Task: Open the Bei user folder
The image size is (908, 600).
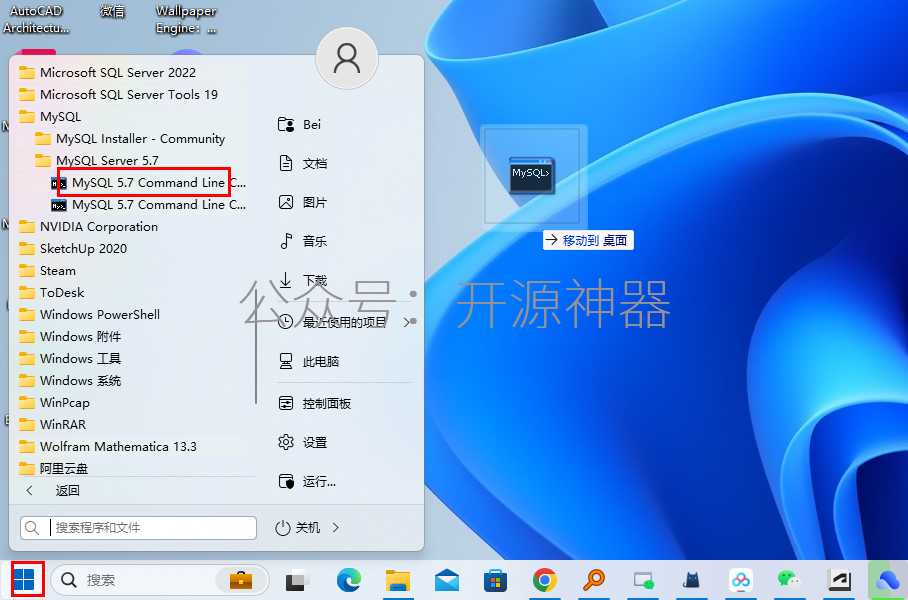Action: point(300,125)
